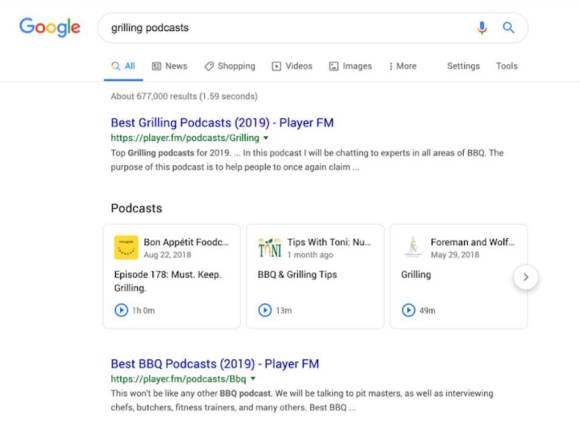Open Best Grilling Podcasts (2019) result
The image size is (580, 430).
click(x=222, y=122)
